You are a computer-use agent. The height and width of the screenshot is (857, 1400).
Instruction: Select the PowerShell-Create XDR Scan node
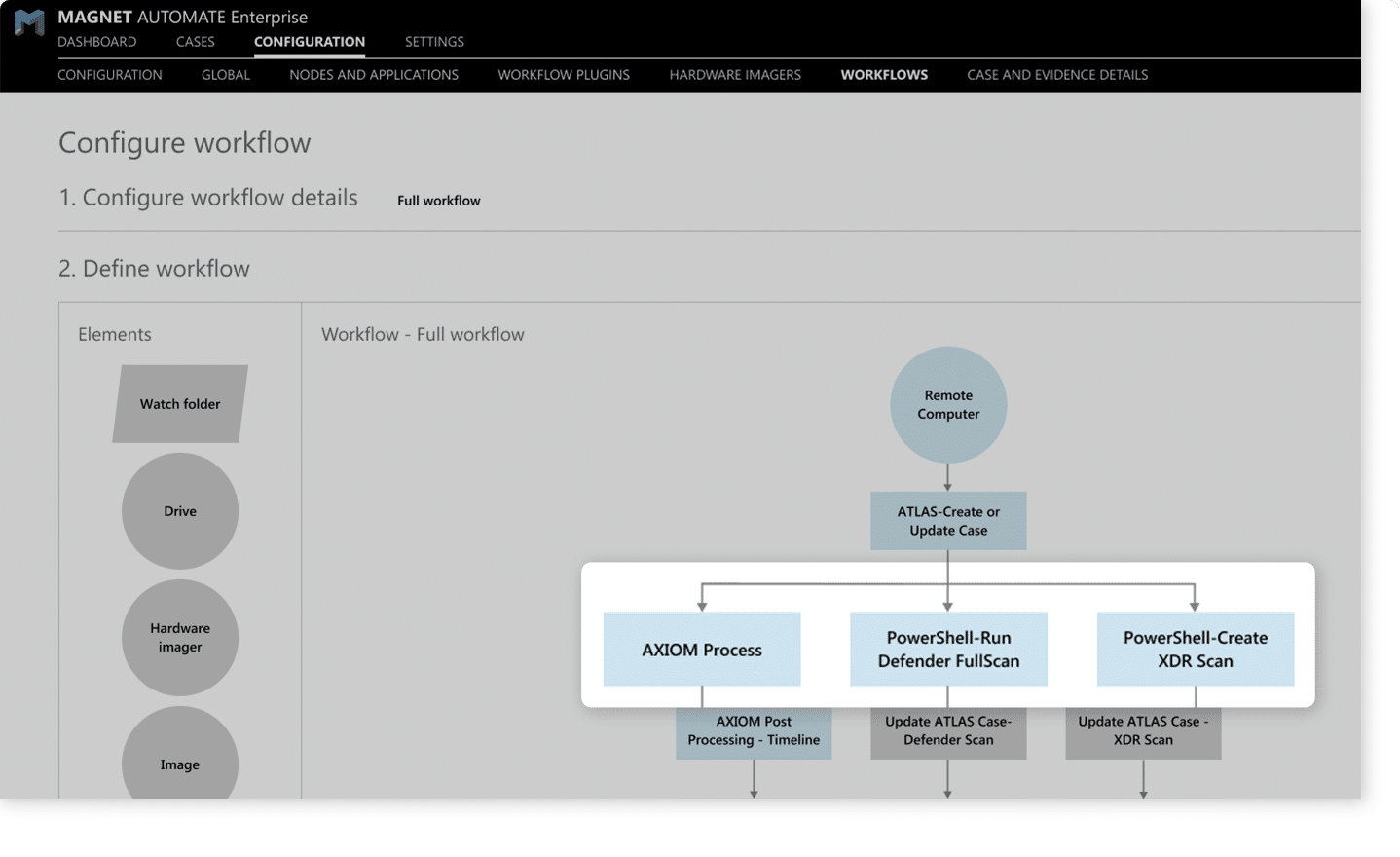(1196, 650)
